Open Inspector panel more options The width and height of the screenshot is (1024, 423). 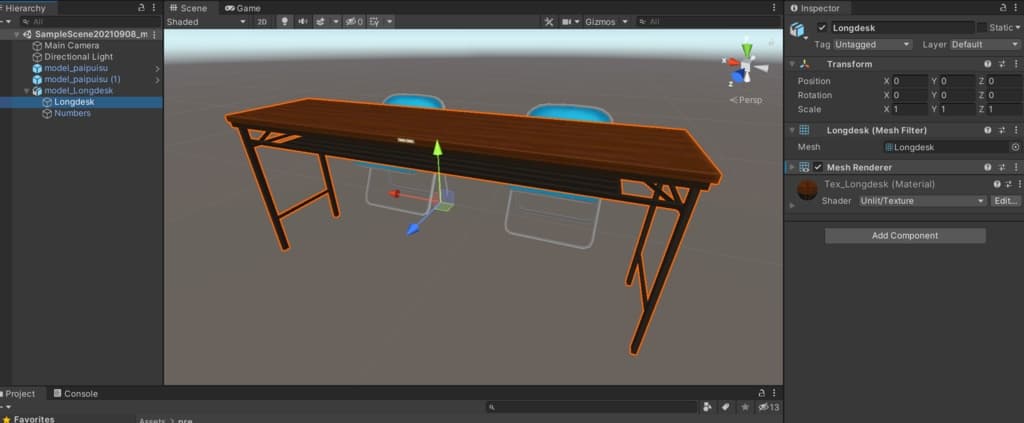click(x=1016, y=8)
